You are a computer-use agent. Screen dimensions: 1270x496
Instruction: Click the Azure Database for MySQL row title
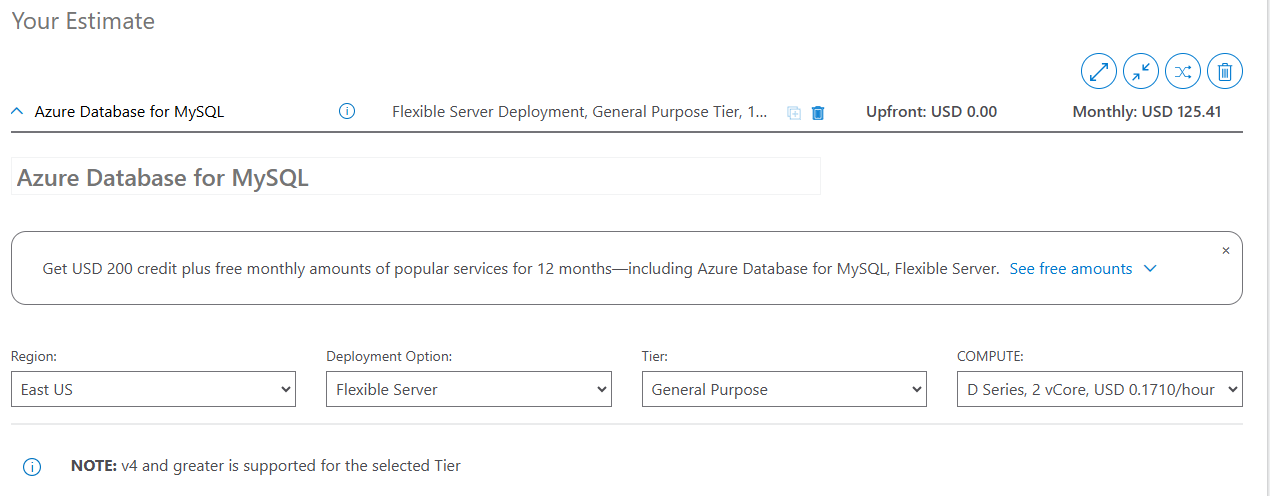click(129, 112)
